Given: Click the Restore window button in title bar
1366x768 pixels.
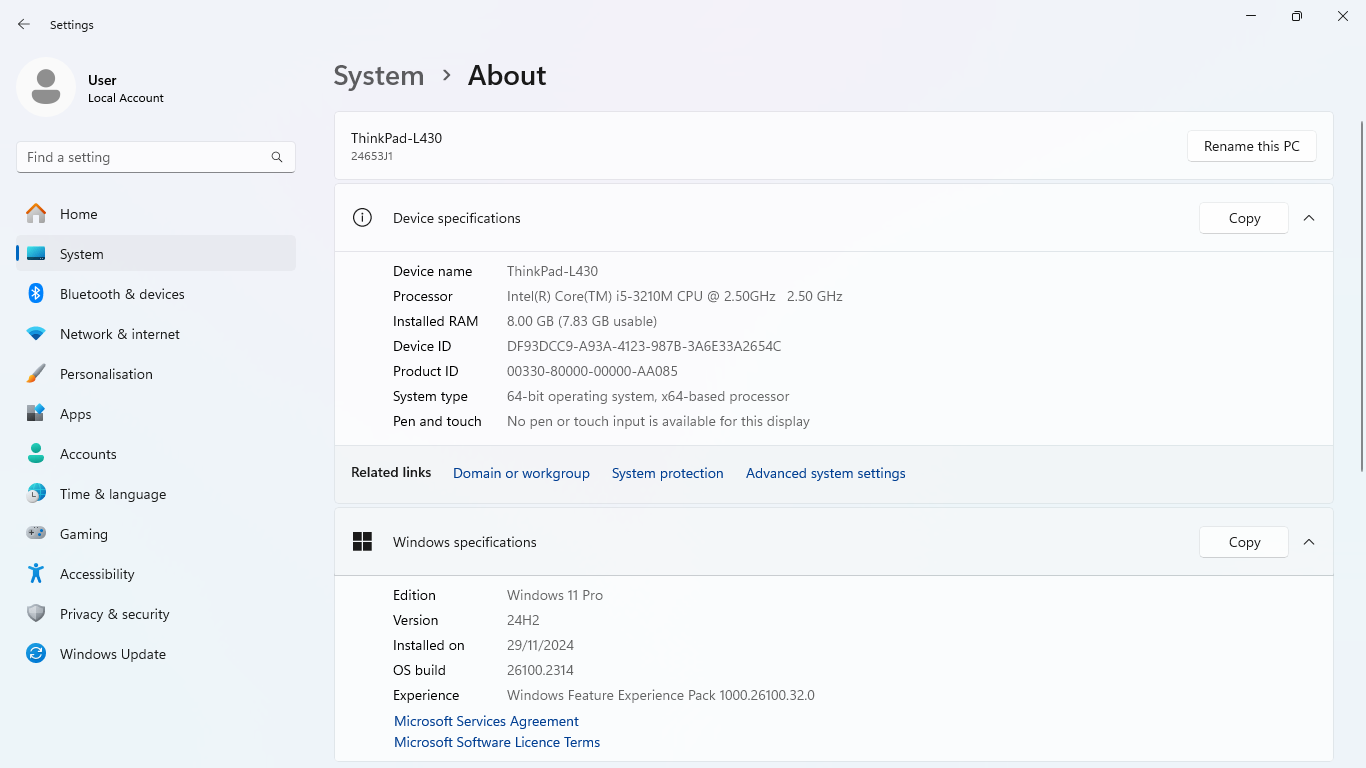Looking at the screenshot, I should click(1297, 16).
